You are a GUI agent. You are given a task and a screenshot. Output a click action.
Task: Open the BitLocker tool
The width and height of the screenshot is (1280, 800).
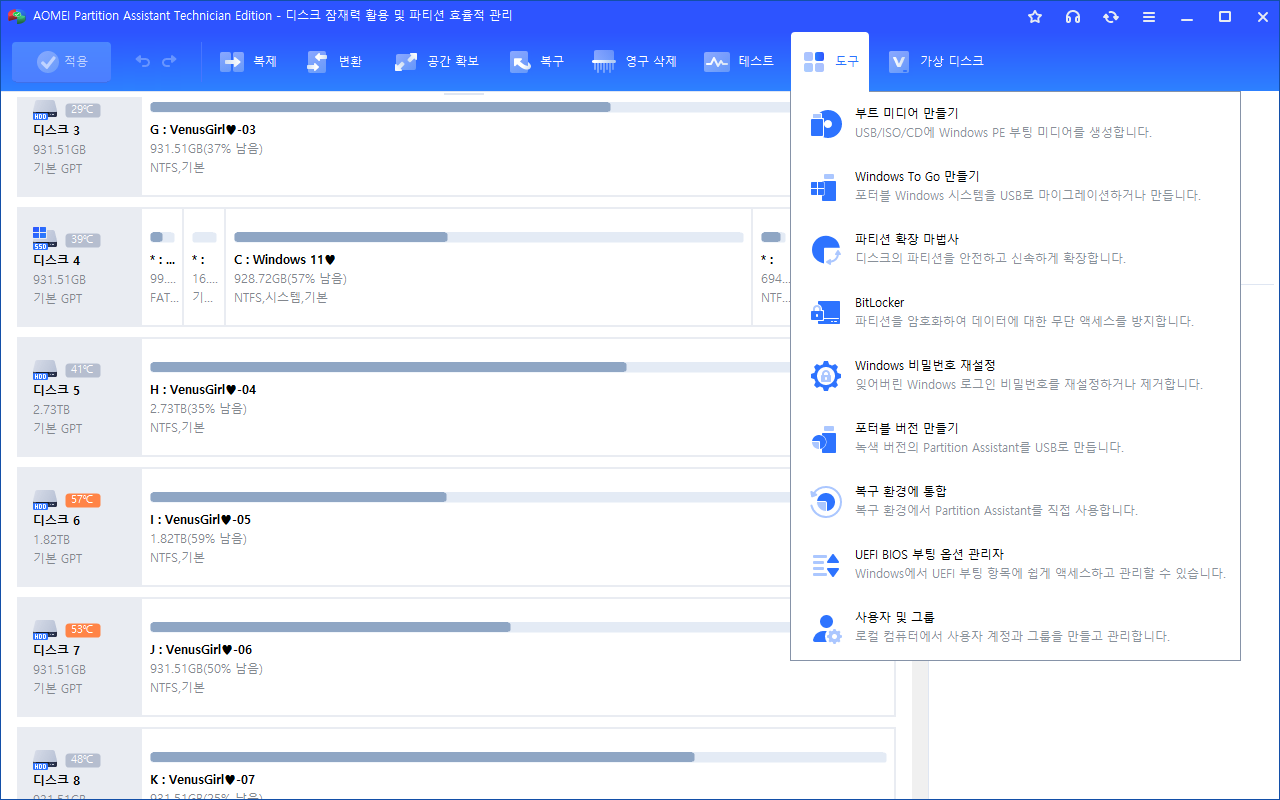(1015, 312)
